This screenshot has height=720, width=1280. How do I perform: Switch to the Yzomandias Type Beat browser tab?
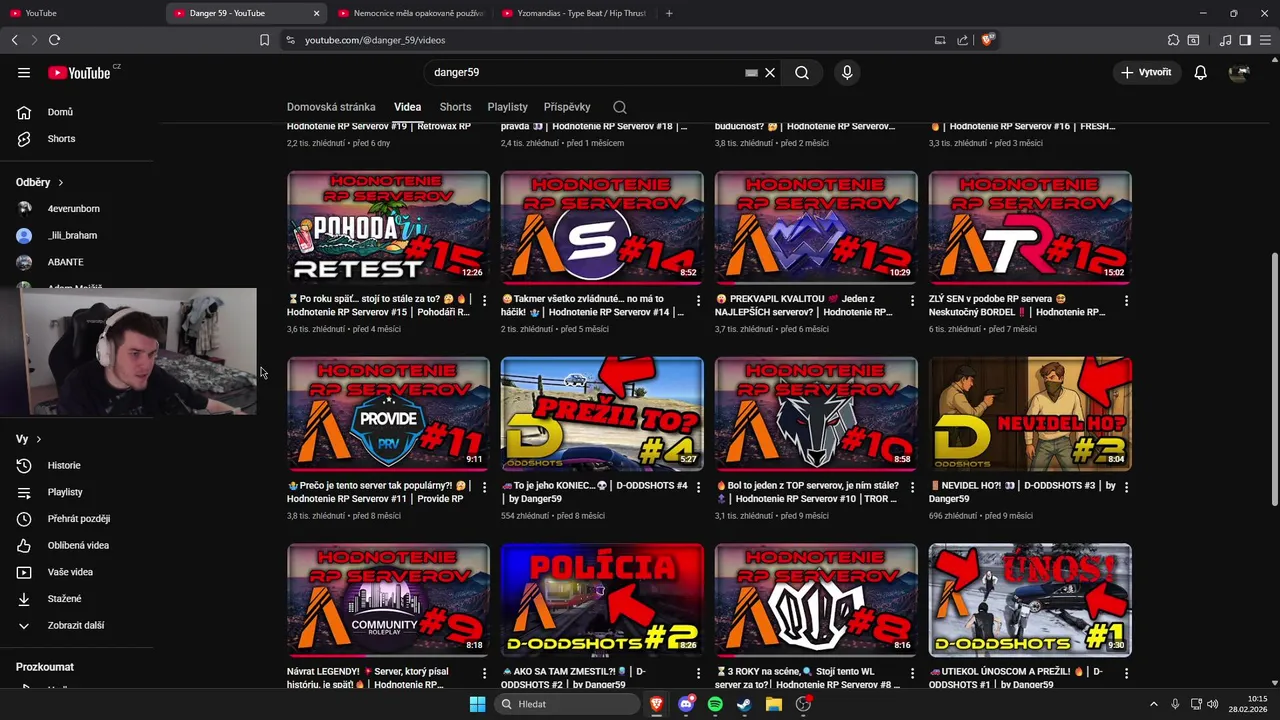[573, 13]
